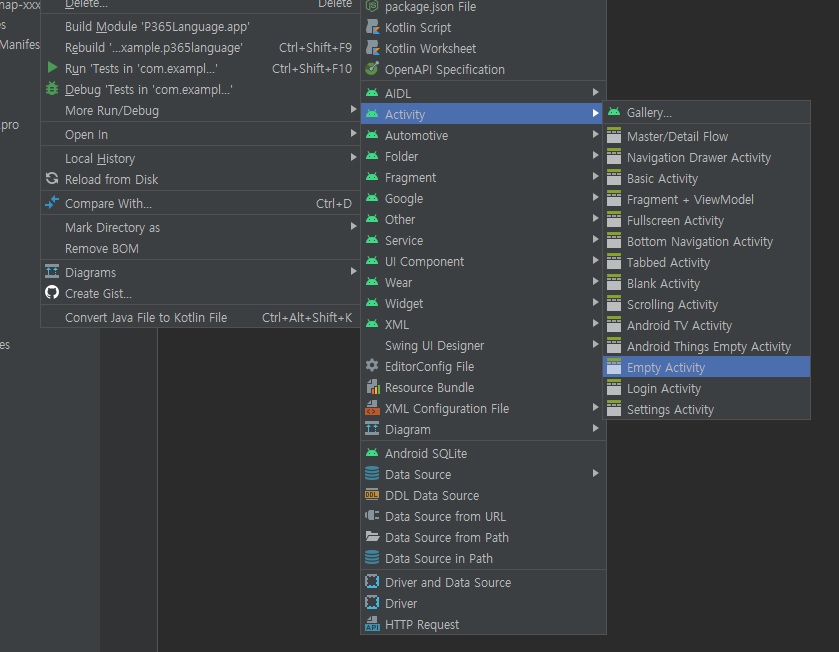Select Convert Java File to Kotlin File
Image resolution: width=839 pixels, height=652 pixels.
pos(200,317)
